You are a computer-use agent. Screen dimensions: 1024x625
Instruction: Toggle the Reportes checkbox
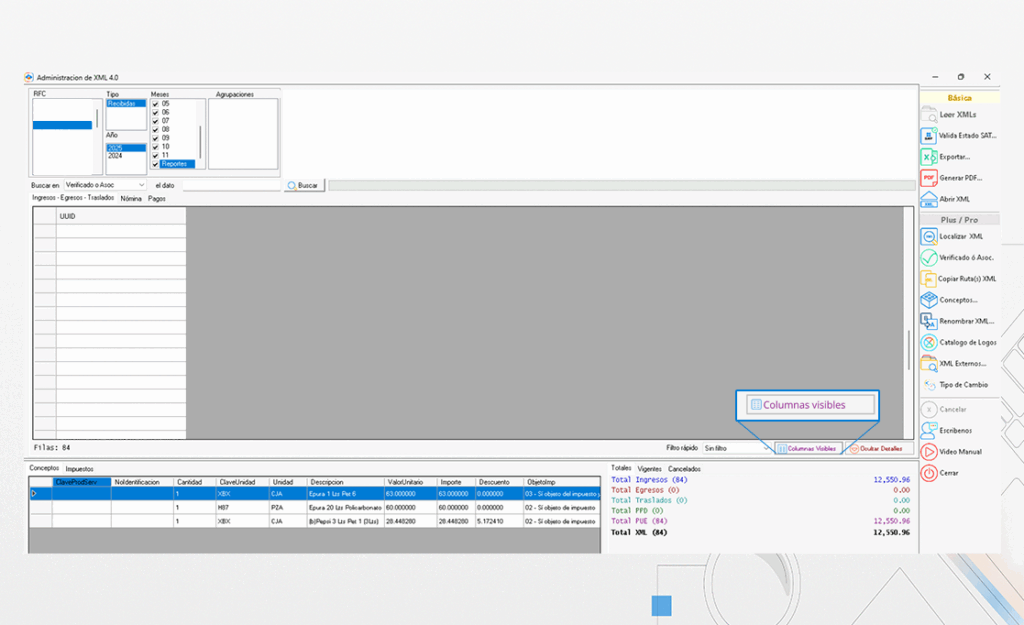point(153,163)
